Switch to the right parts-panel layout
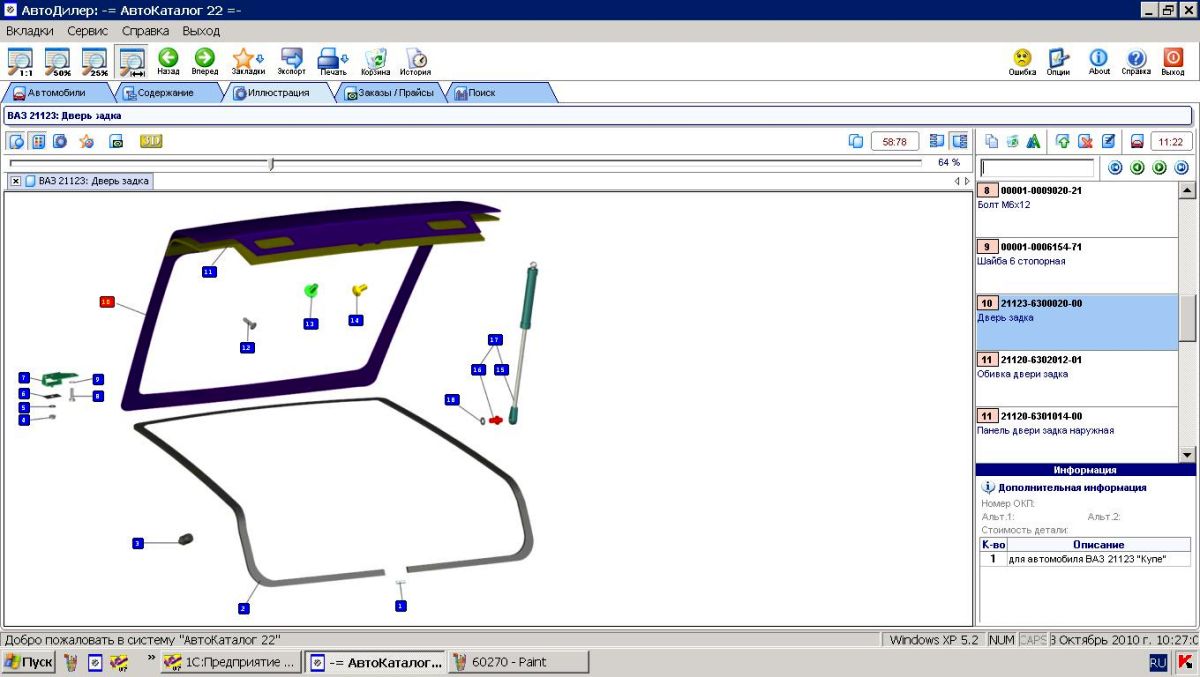Viewport: 1200px width, 677px height. (x=960, y=141)
